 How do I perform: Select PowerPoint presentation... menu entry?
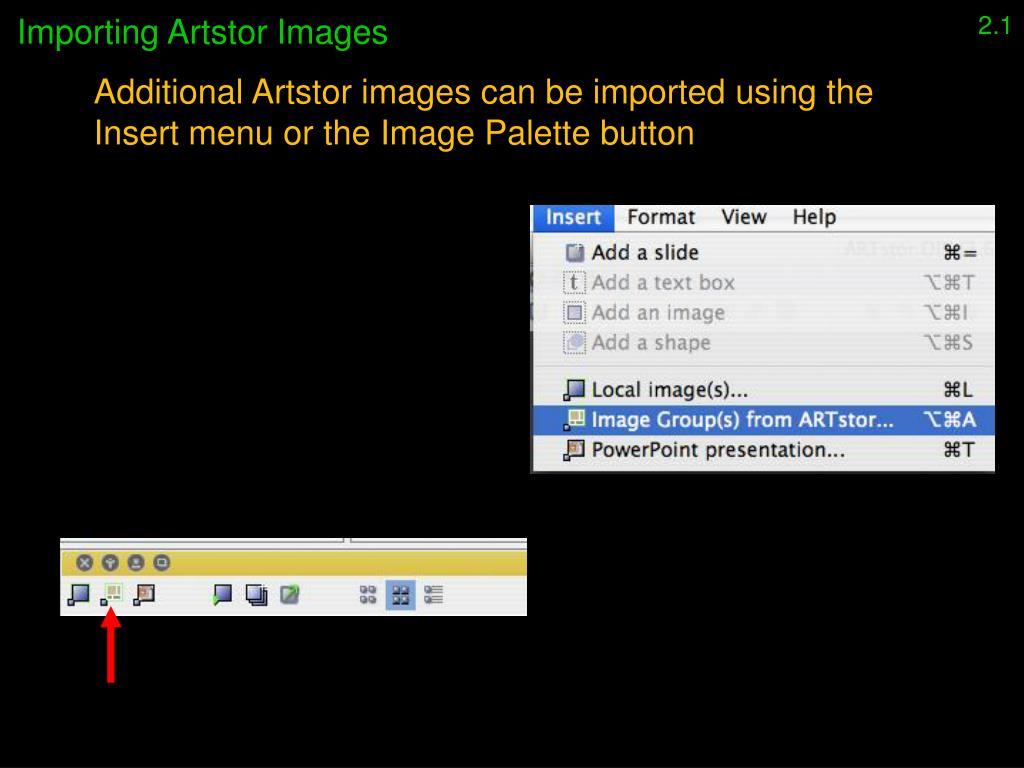tap(763, 450)
